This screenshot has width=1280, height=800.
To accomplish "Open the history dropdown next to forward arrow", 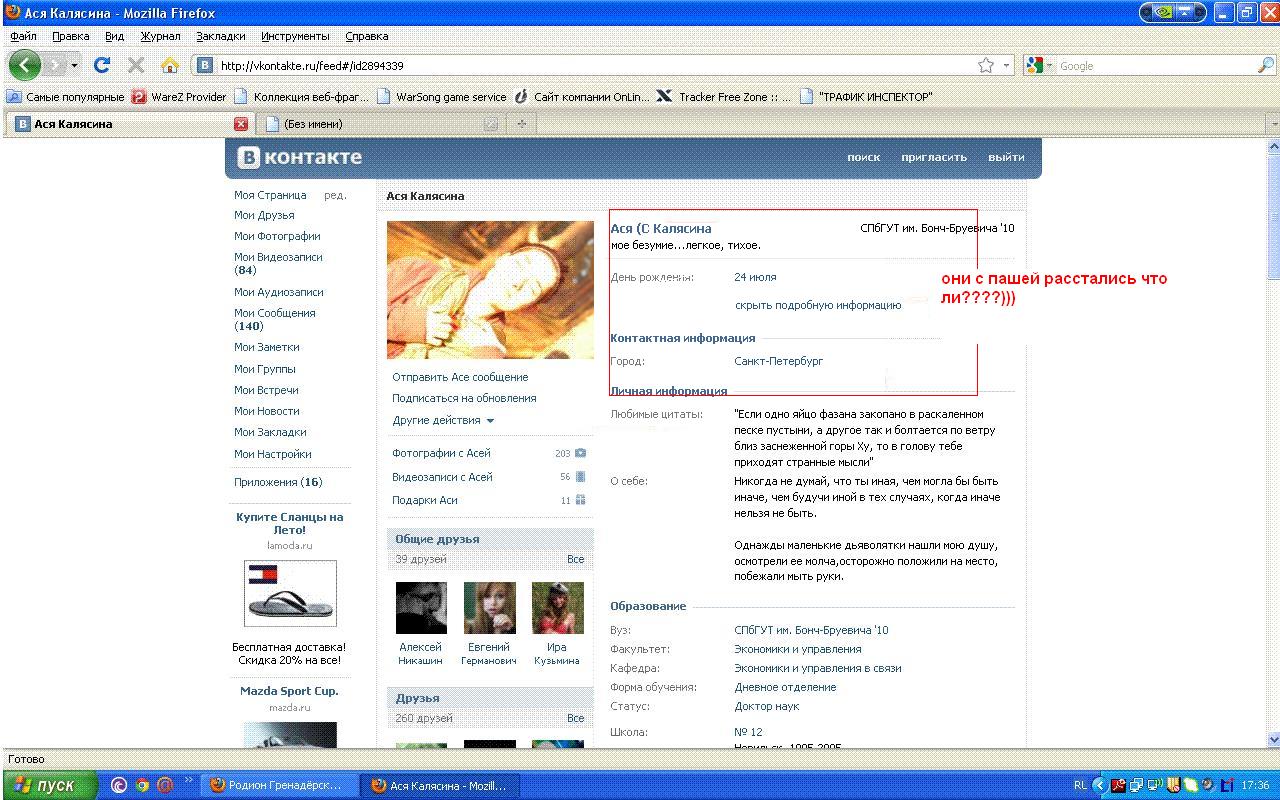I will click(74, 66).
